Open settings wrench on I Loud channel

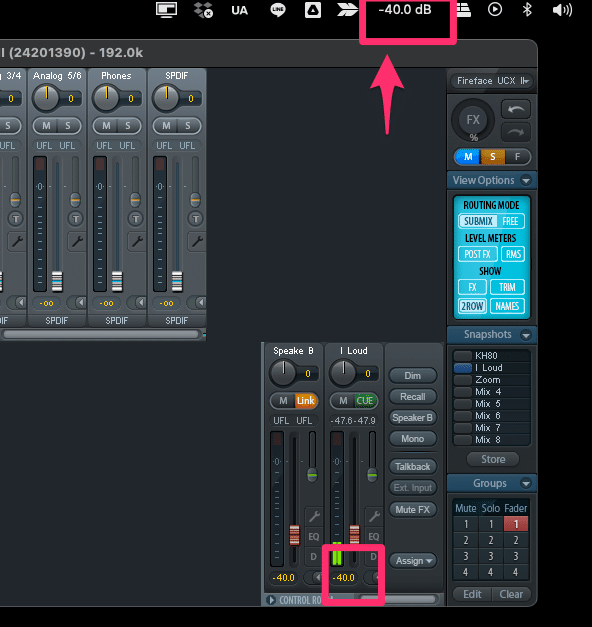[374, 516]
